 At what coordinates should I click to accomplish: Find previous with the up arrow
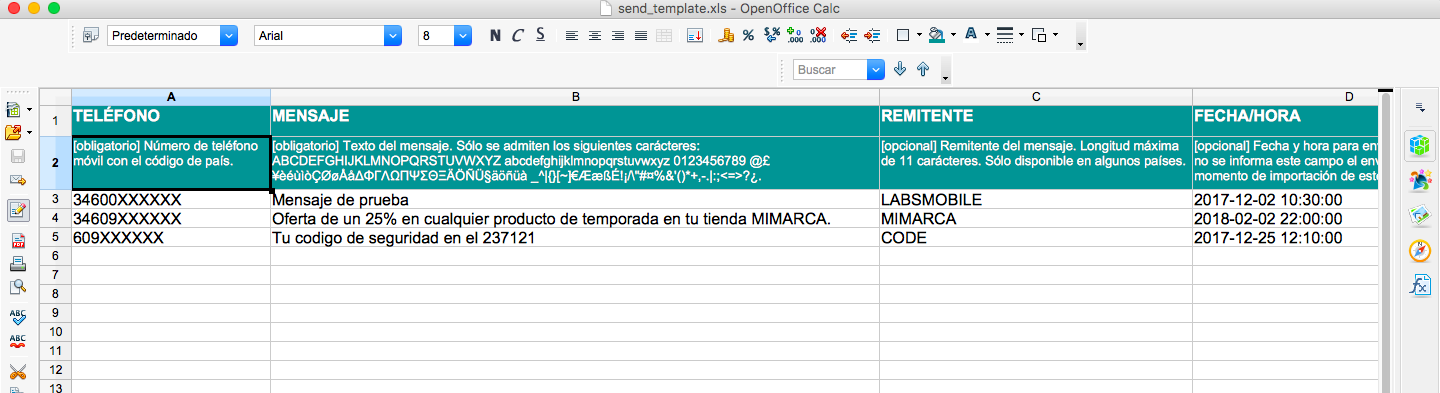click(922, 69)
